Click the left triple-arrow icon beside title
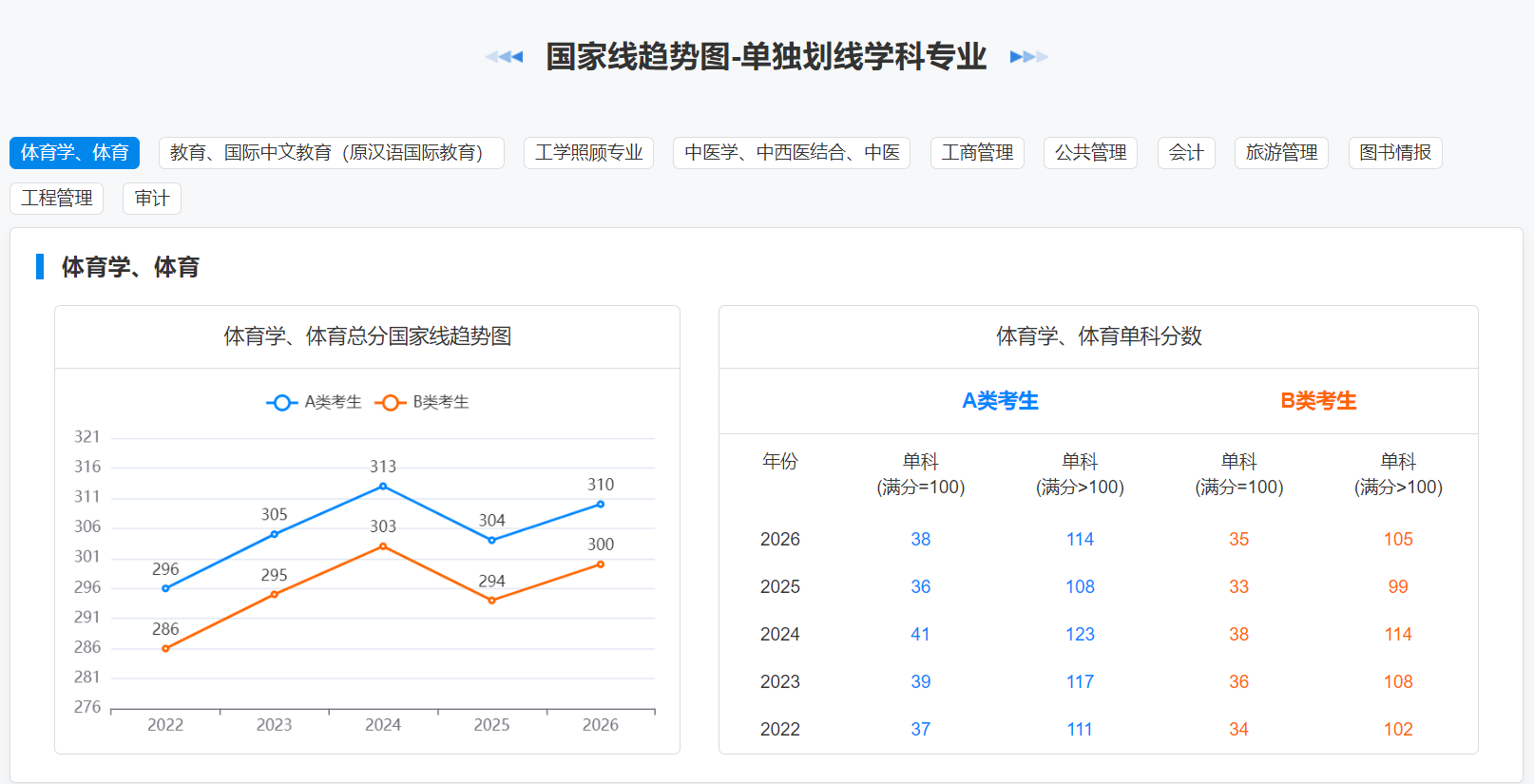 click(x=504, y=57)
